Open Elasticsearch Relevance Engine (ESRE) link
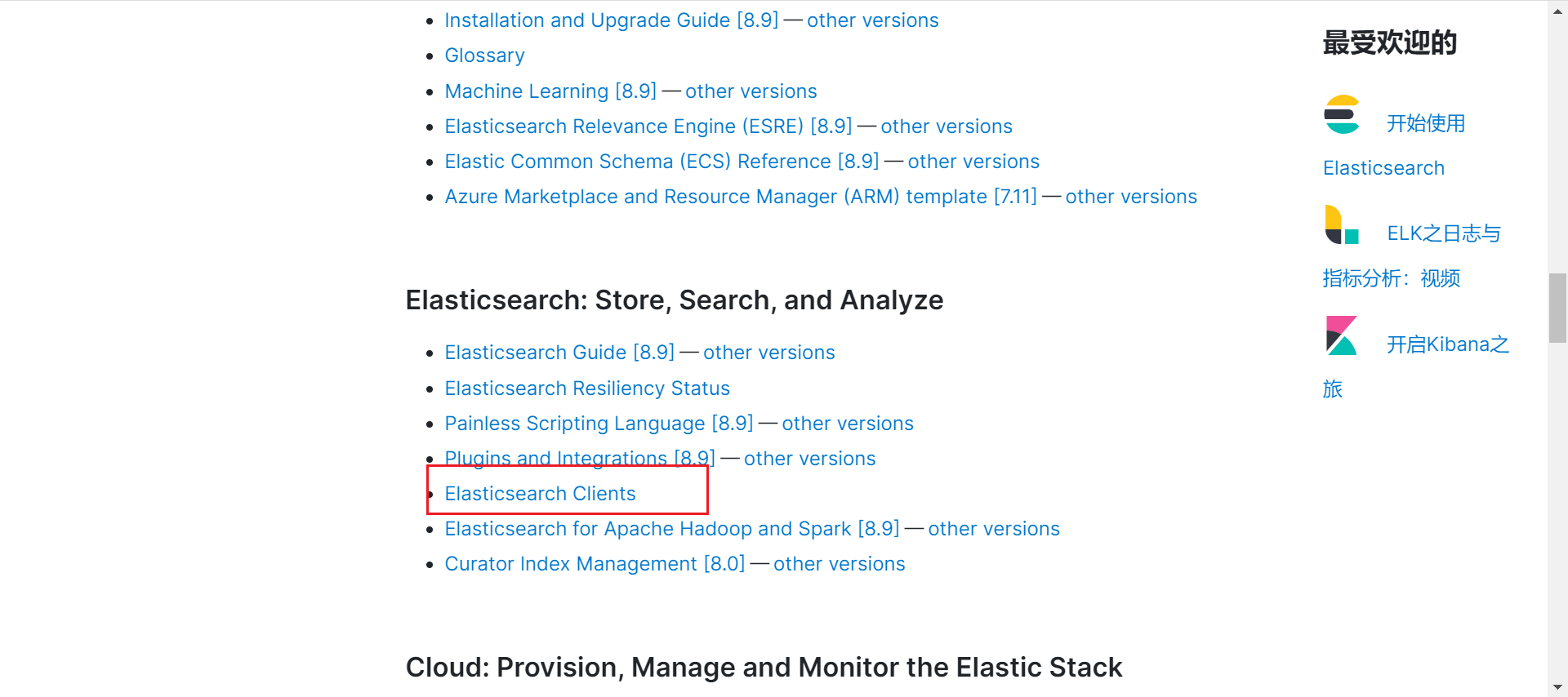 point(648,127)
